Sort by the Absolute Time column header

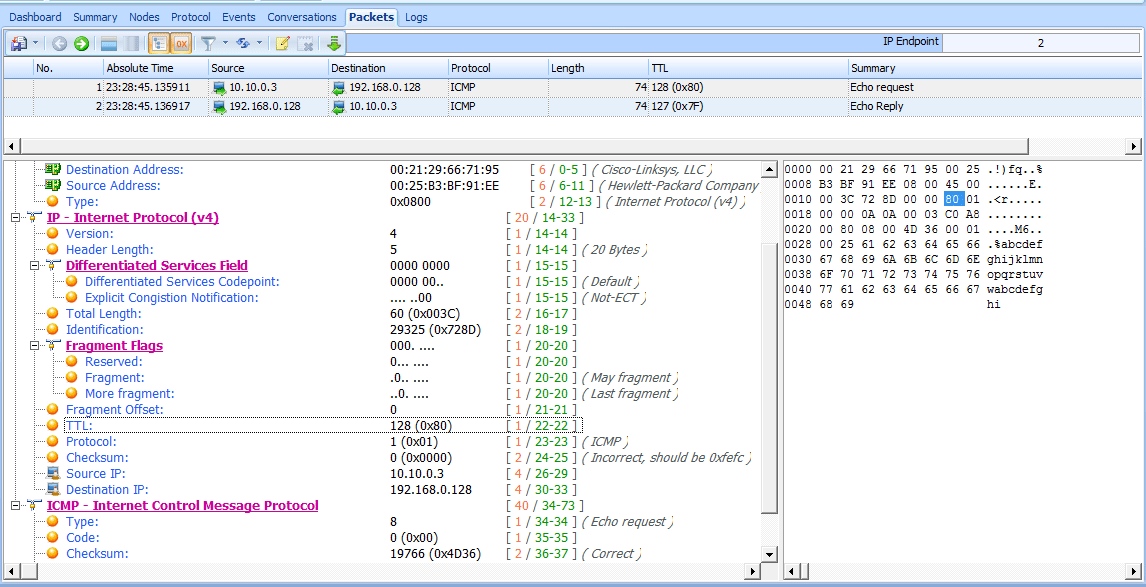click(156, 68)
